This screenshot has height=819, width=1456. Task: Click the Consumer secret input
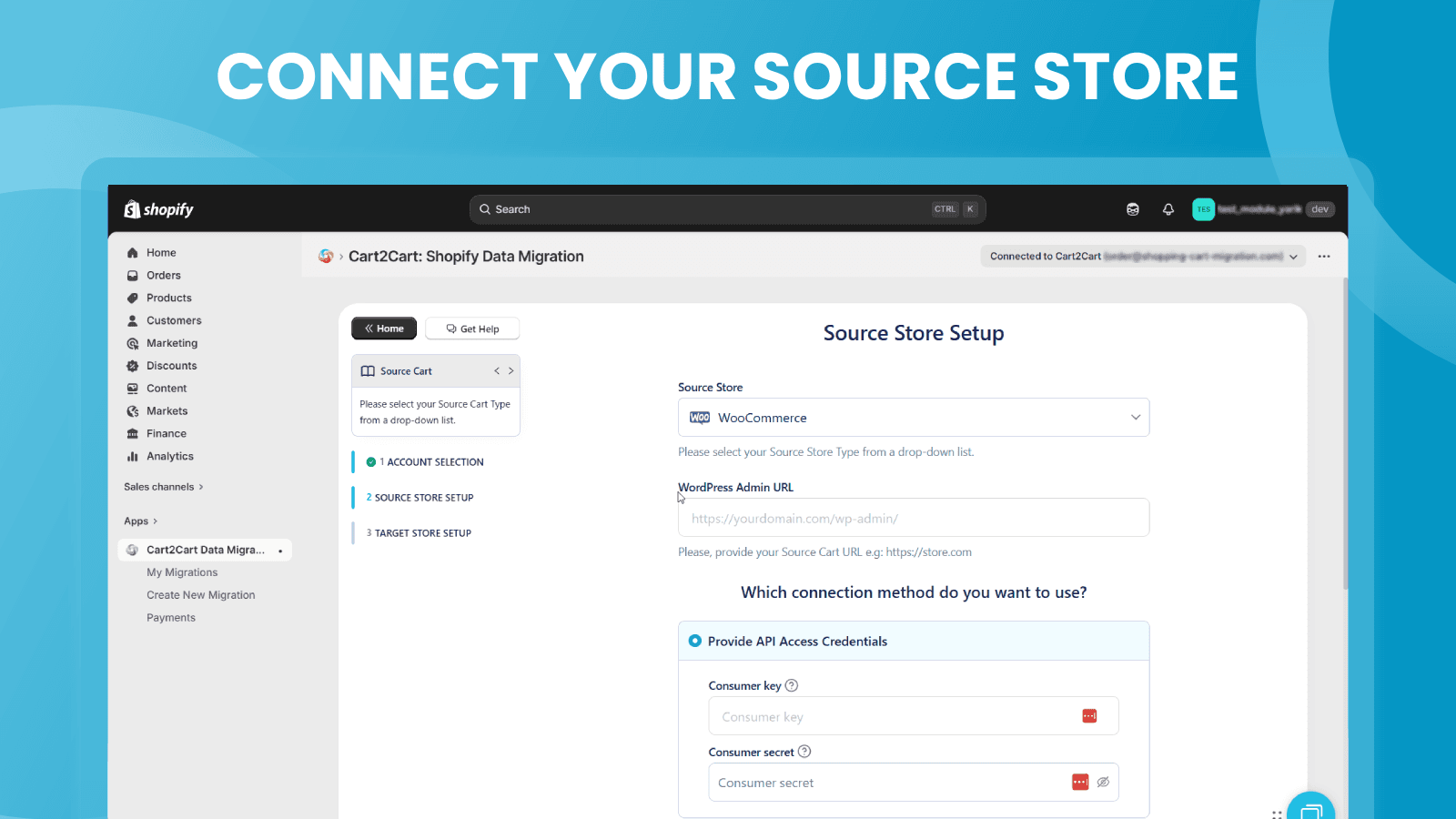point(914,783)
